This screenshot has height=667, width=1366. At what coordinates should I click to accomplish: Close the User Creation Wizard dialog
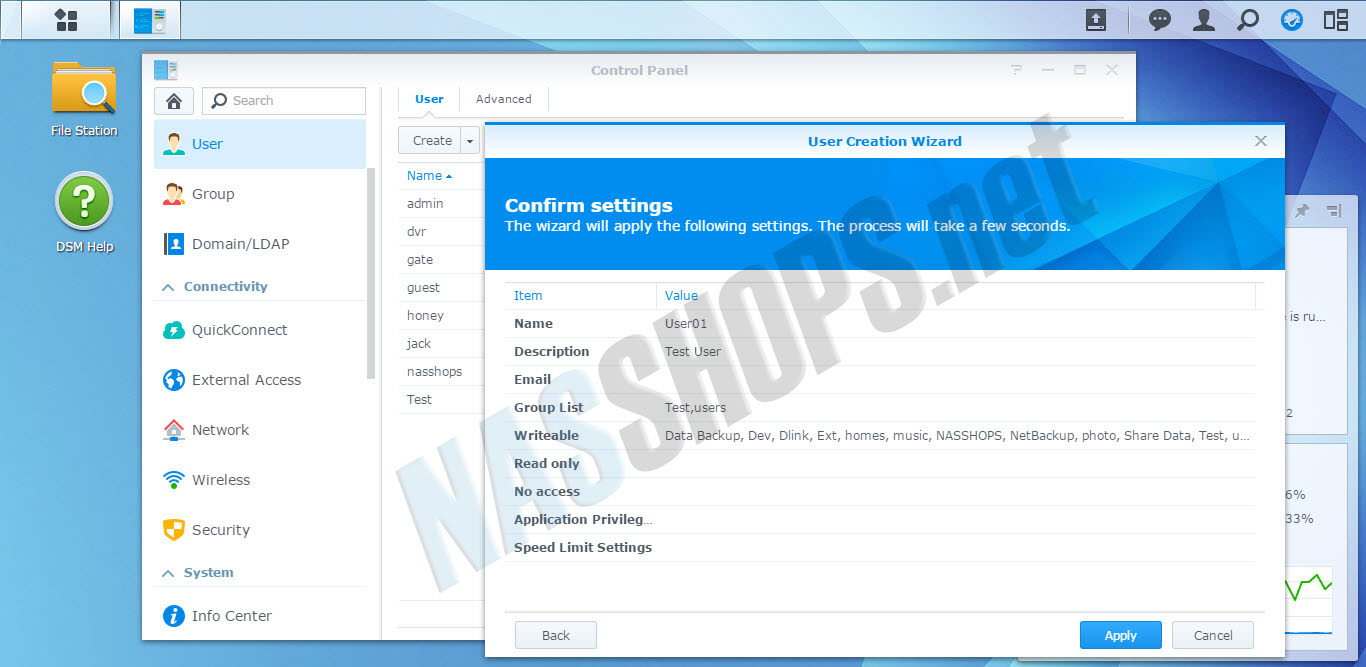tap(1261, 141)
